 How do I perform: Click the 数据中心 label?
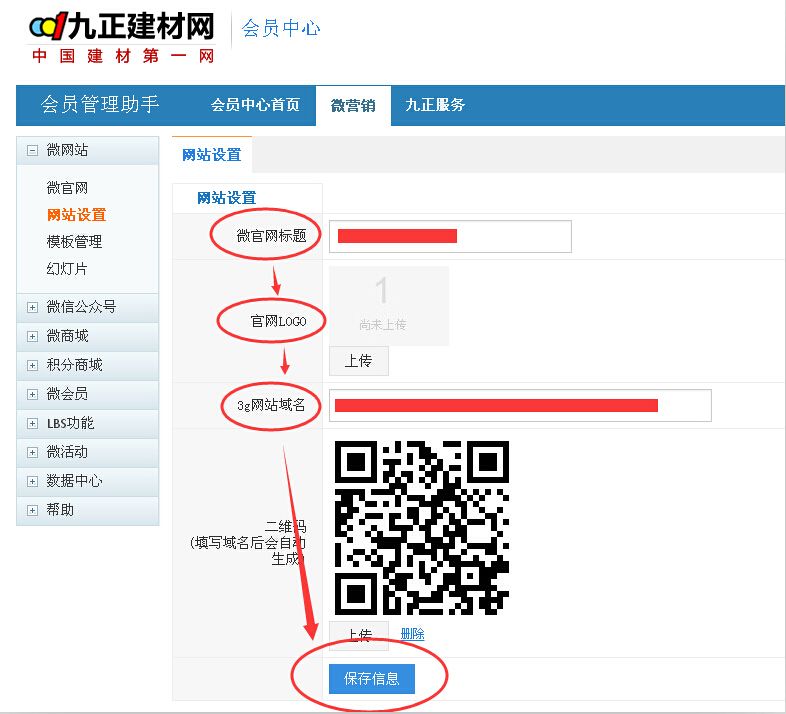pyautogui.click(x=74, y=481)
